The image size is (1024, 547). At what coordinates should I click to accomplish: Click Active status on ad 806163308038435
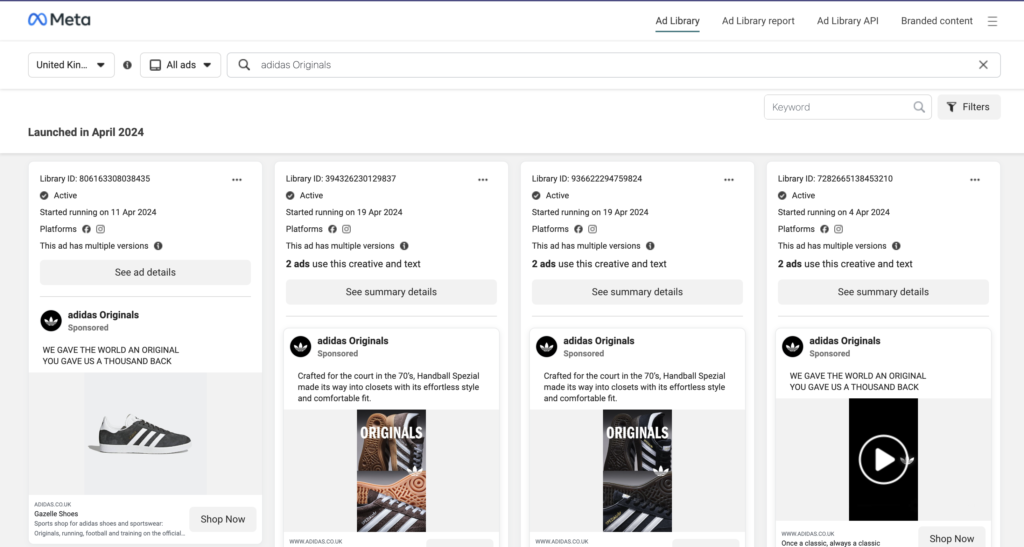click(59, 195)
